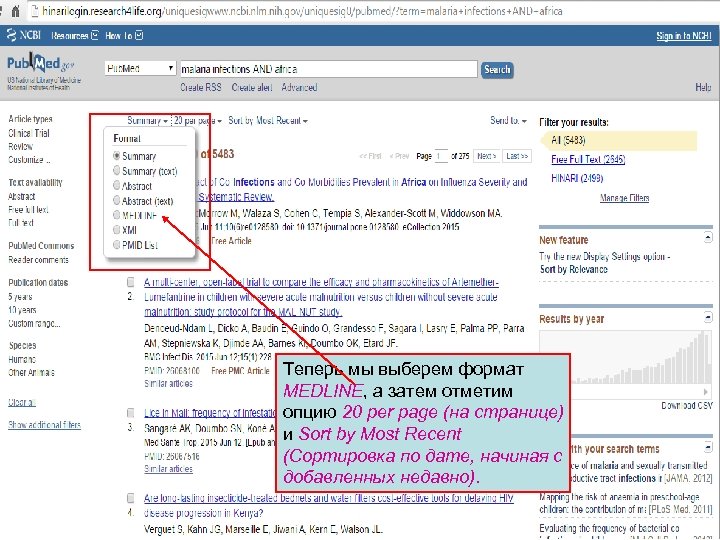Tick the checkbox for result 2

pos(131,282)
